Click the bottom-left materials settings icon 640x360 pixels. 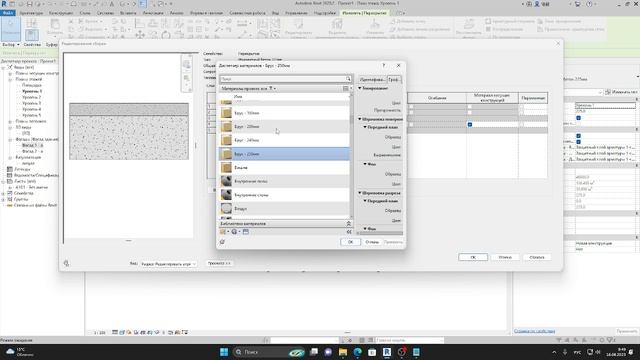[222, 242]
